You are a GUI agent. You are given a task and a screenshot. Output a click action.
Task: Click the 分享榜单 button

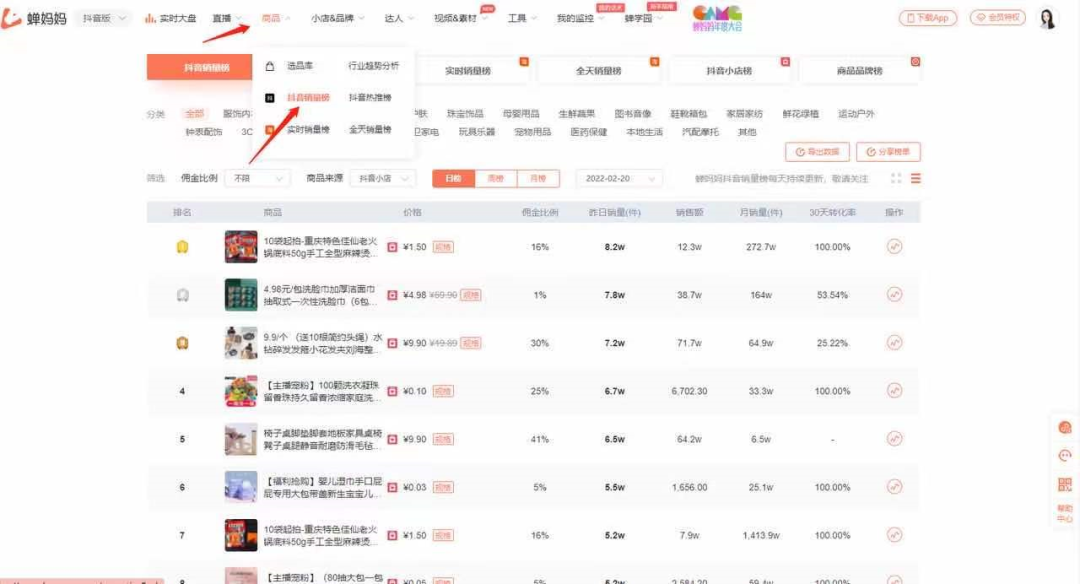[889, 152]
